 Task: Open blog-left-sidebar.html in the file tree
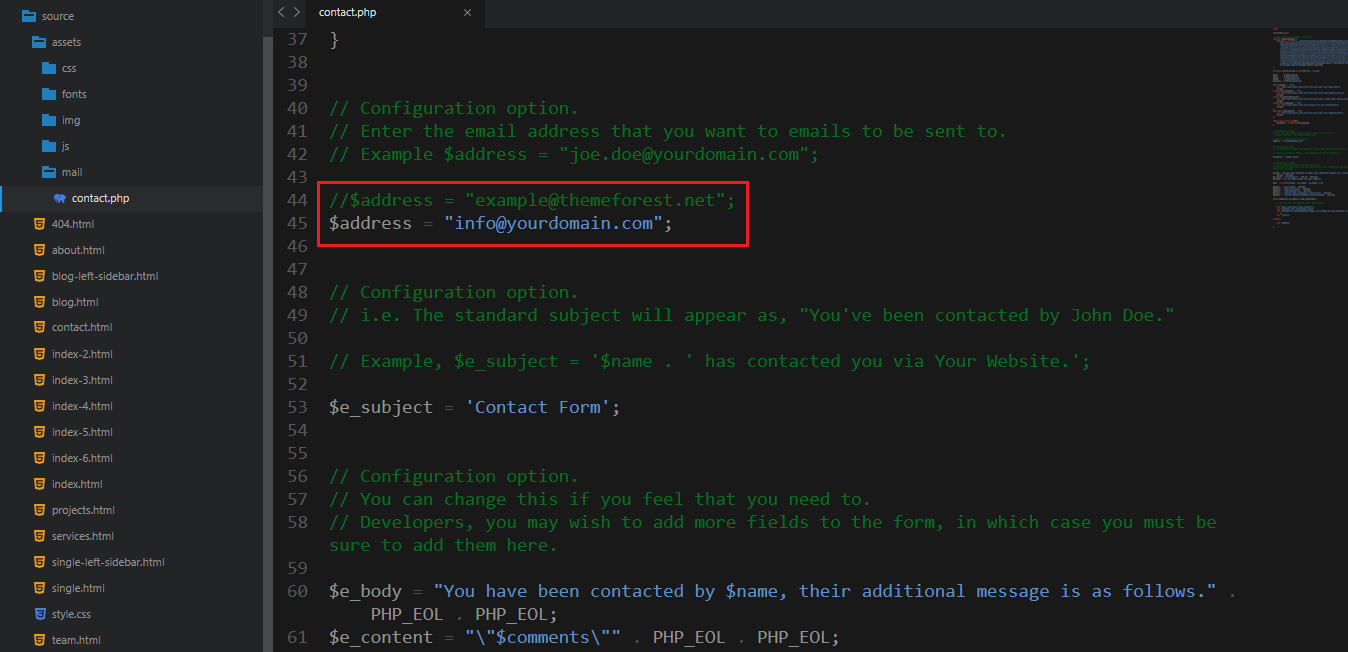(104, 276)
